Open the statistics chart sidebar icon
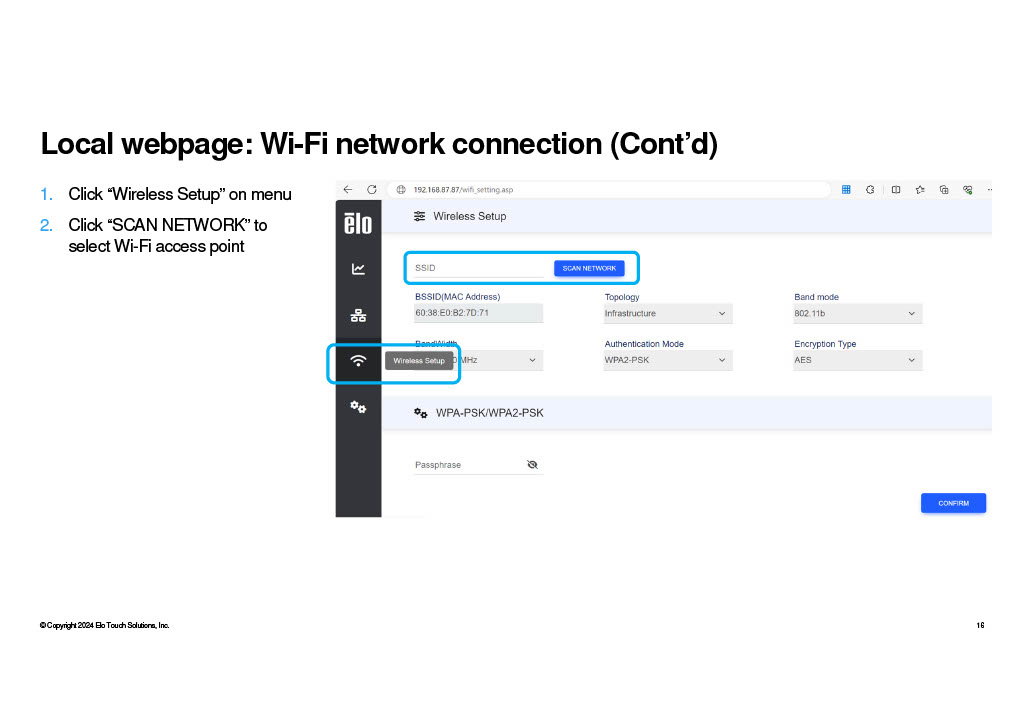This screenshot has width=1024, height=724. [x=358, y=269]
